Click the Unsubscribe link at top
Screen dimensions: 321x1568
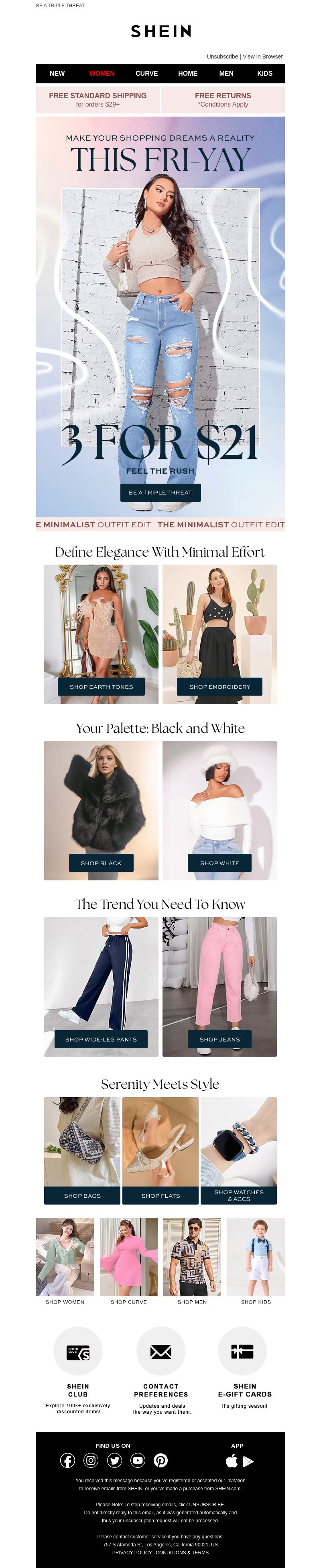pos(222,57)
